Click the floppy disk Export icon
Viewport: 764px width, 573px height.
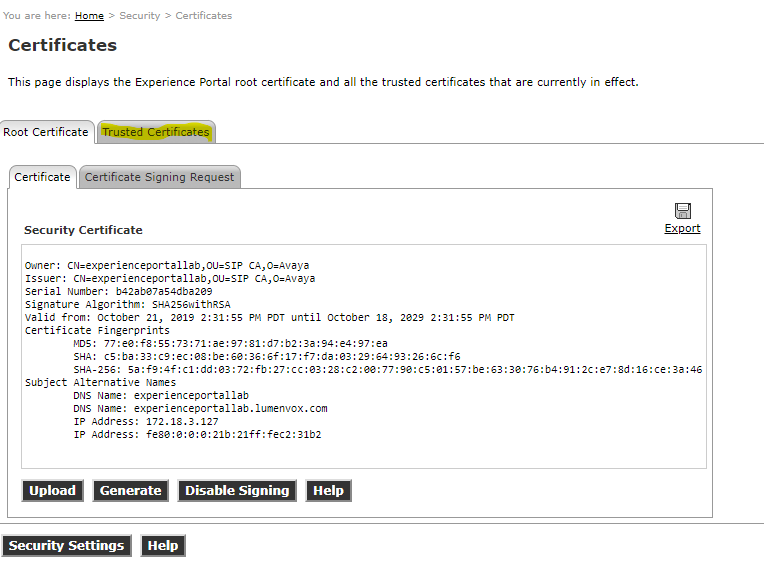(x=682, y=210)
